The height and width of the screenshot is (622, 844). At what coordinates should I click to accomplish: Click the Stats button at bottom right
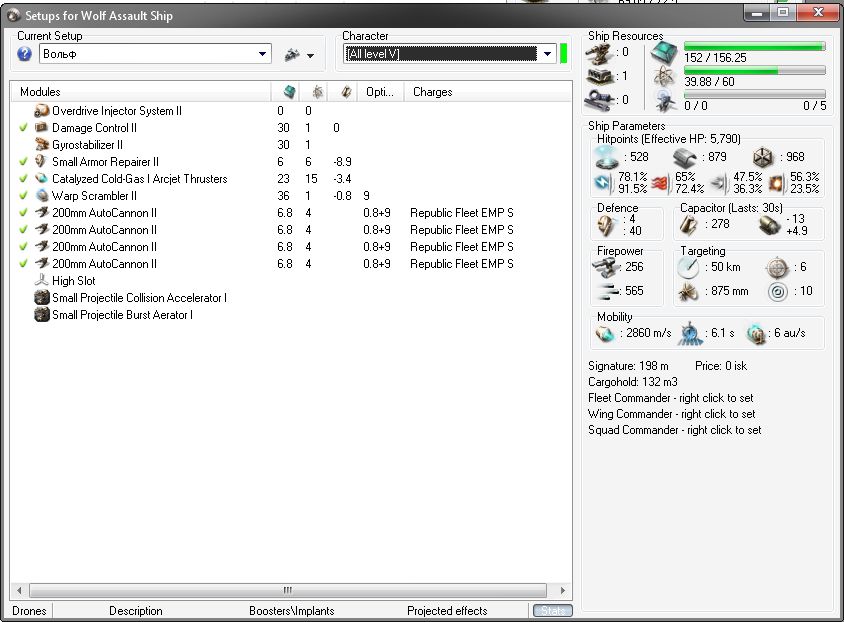coord(553,611)
